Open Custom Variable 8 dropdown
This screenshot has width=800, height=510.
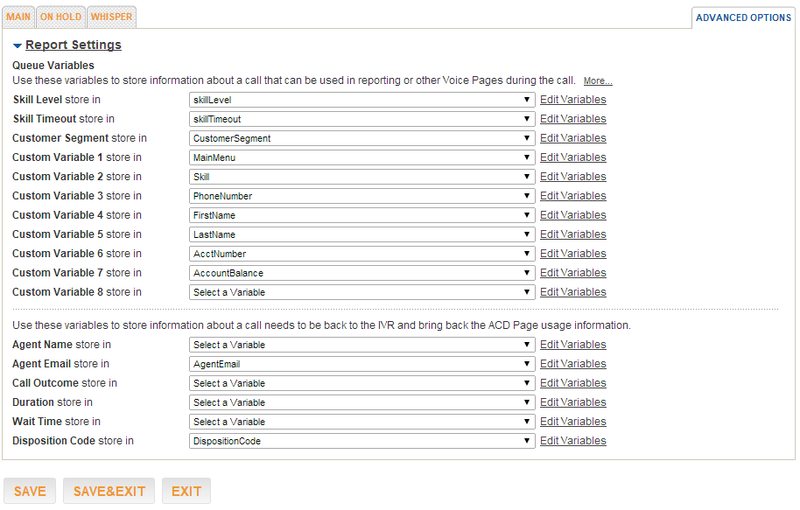[362, 292]
